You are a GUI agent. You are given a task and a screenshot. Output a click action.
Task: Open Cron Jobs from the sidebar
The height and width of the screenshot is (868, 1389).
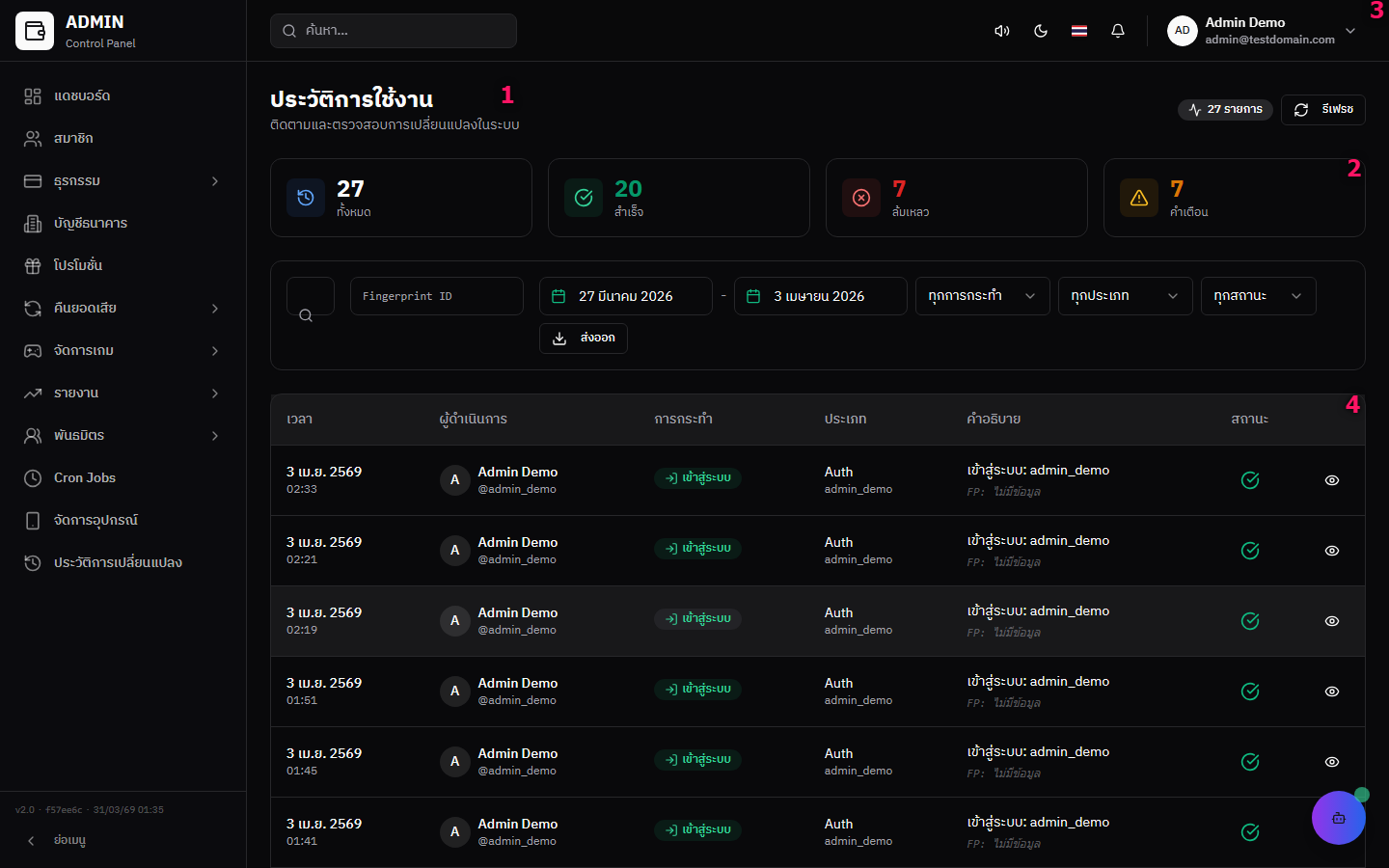pos(85,478)
